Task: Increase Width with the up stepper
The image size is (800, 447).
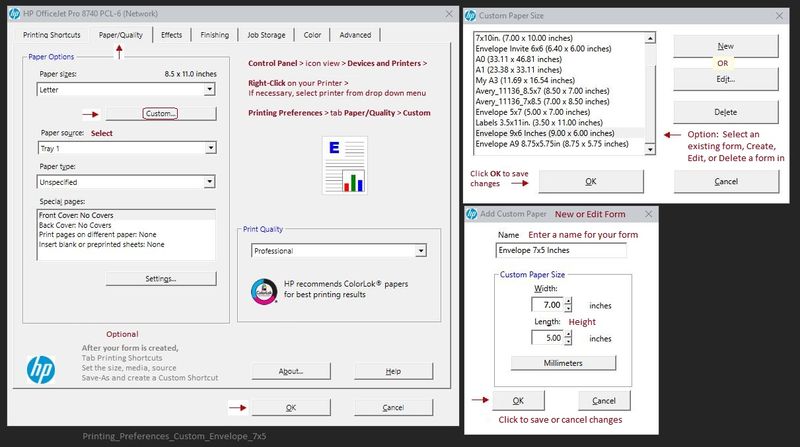Action: (568, 301)
